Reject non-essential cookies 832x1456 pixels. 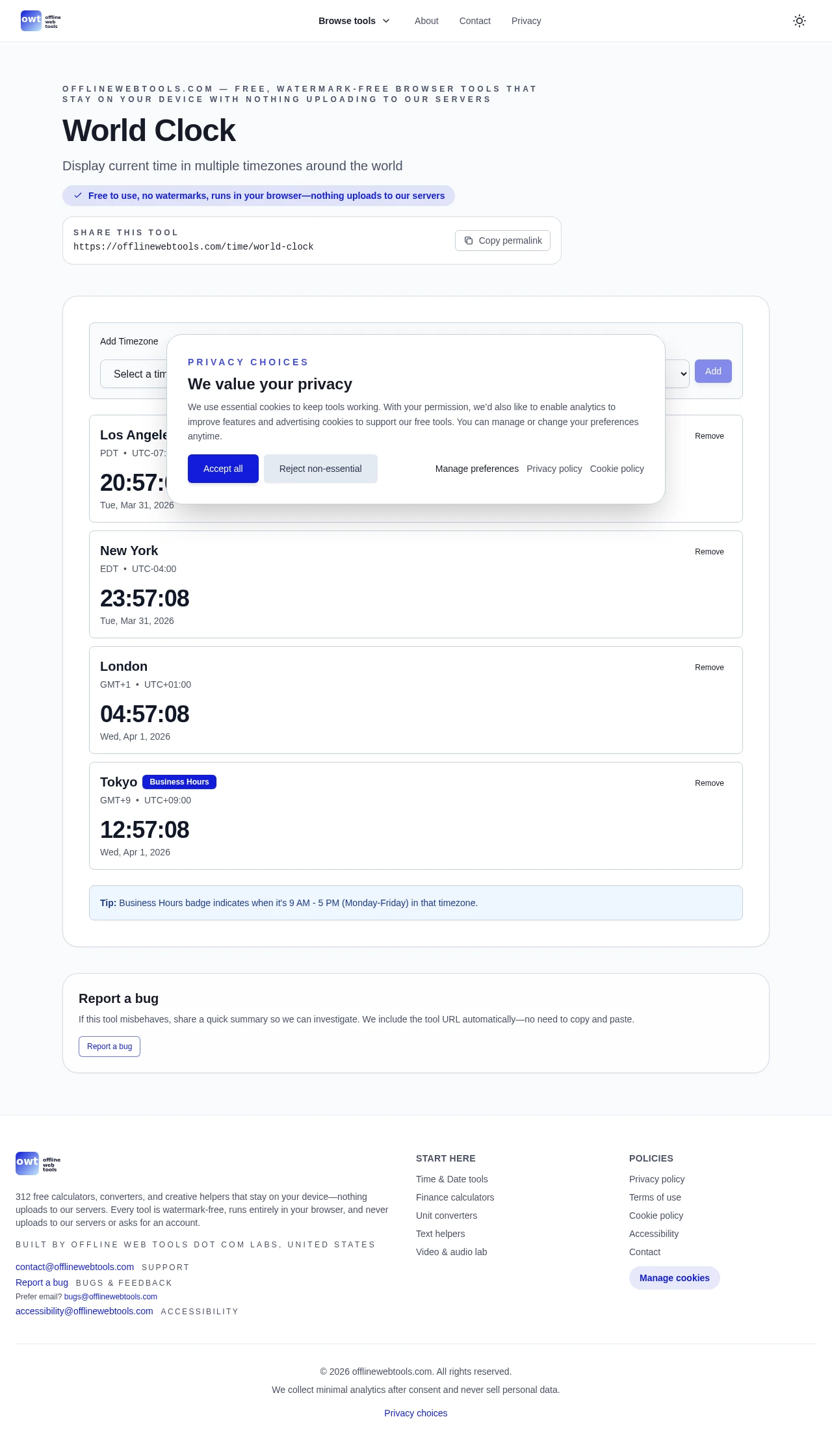pos(320,469)
